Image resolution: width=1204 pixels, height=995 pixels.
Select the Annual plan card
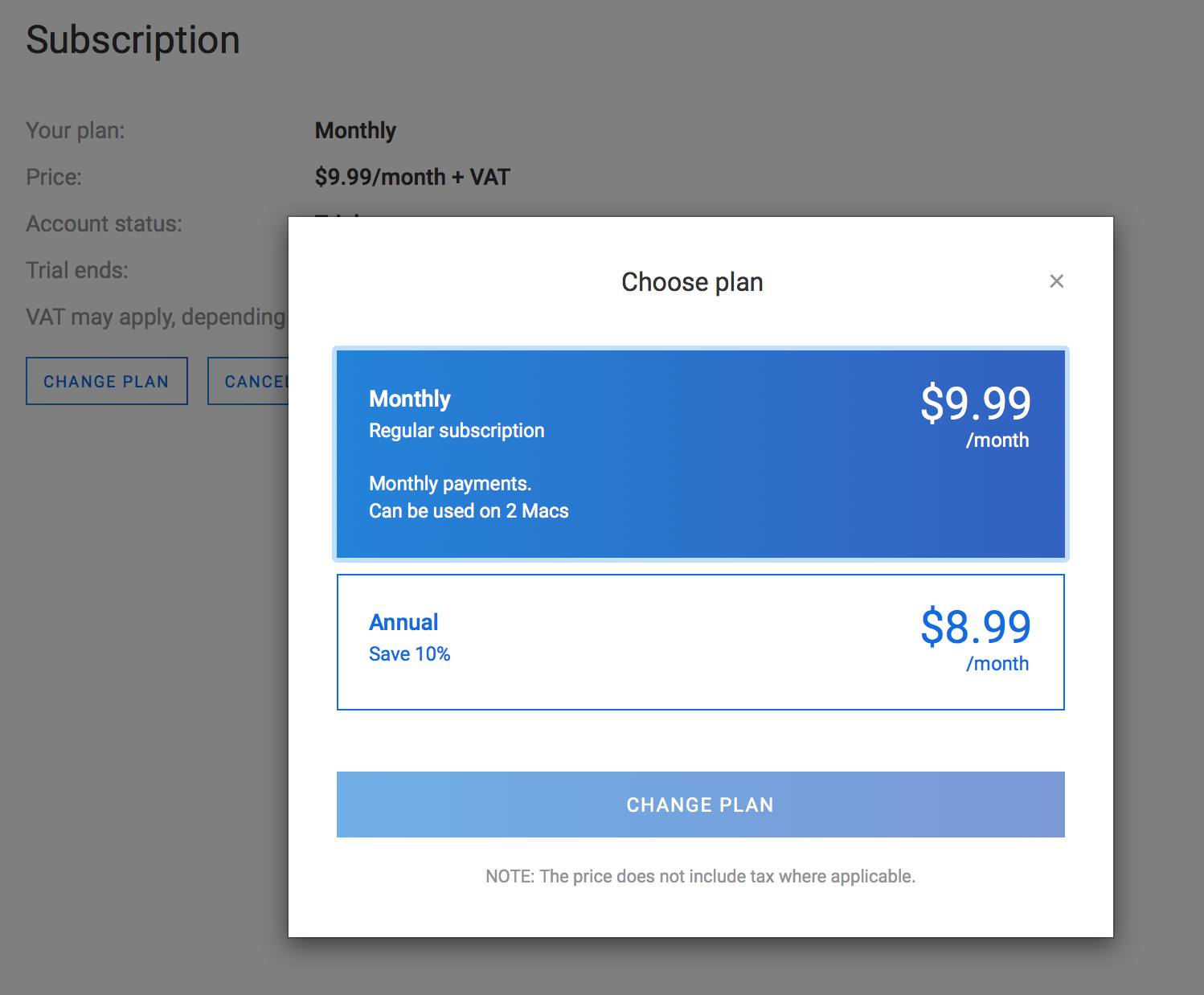click(x=700, y=642)
